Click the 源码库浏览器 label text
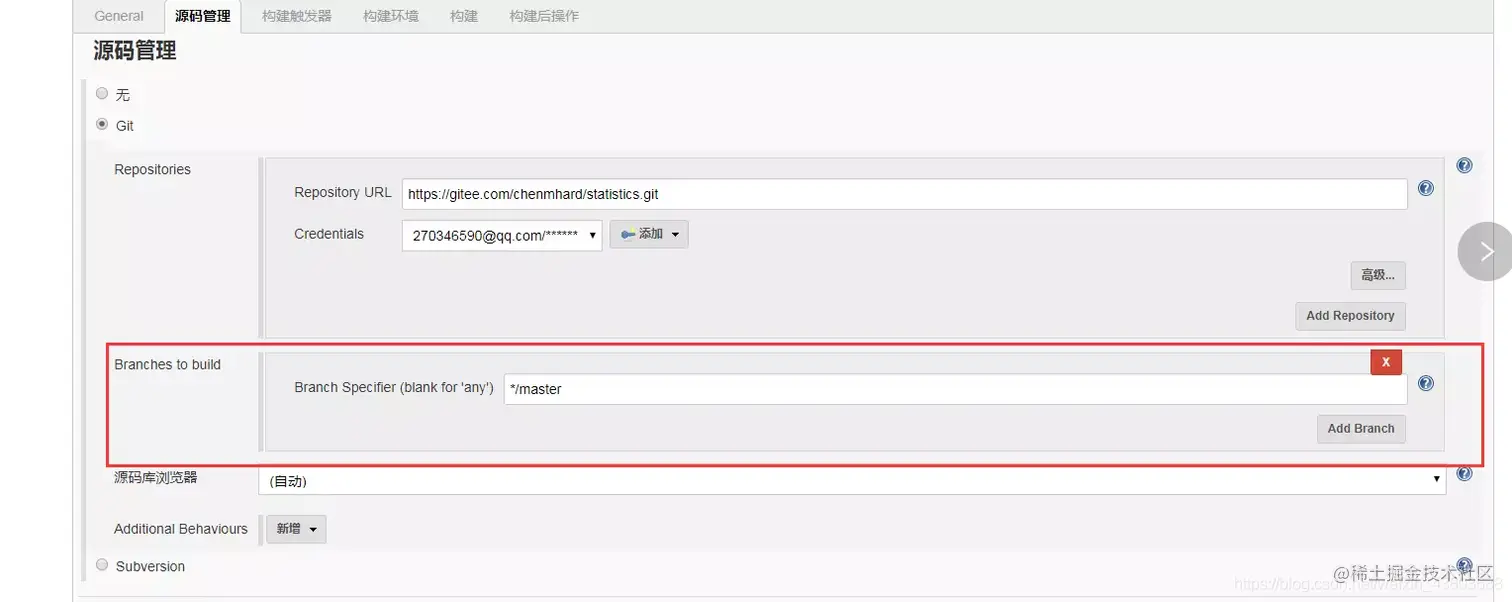Image resolution: width=1512 pixels, height=602 pixels. click(156, 478)
